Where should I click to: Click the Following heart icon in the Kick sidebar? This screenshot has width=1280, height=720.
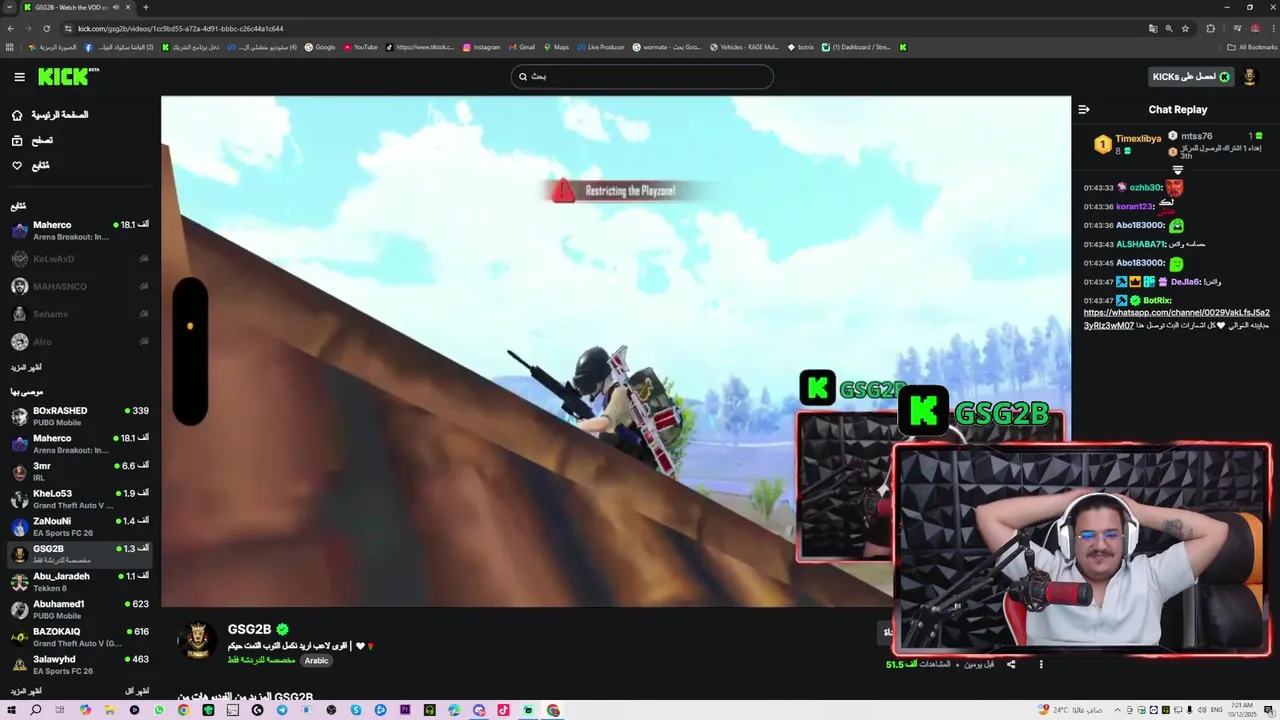(x=17, y=165)
